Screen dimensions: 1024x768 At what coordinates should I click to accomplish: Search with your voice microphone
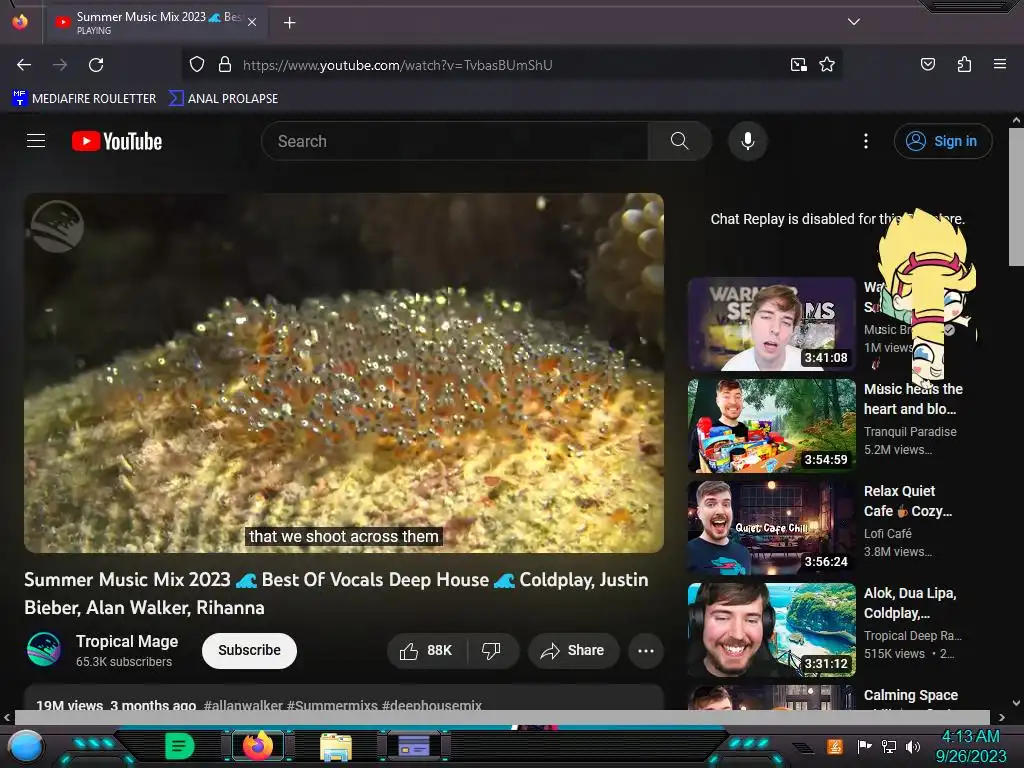click(x=748, y=141)
